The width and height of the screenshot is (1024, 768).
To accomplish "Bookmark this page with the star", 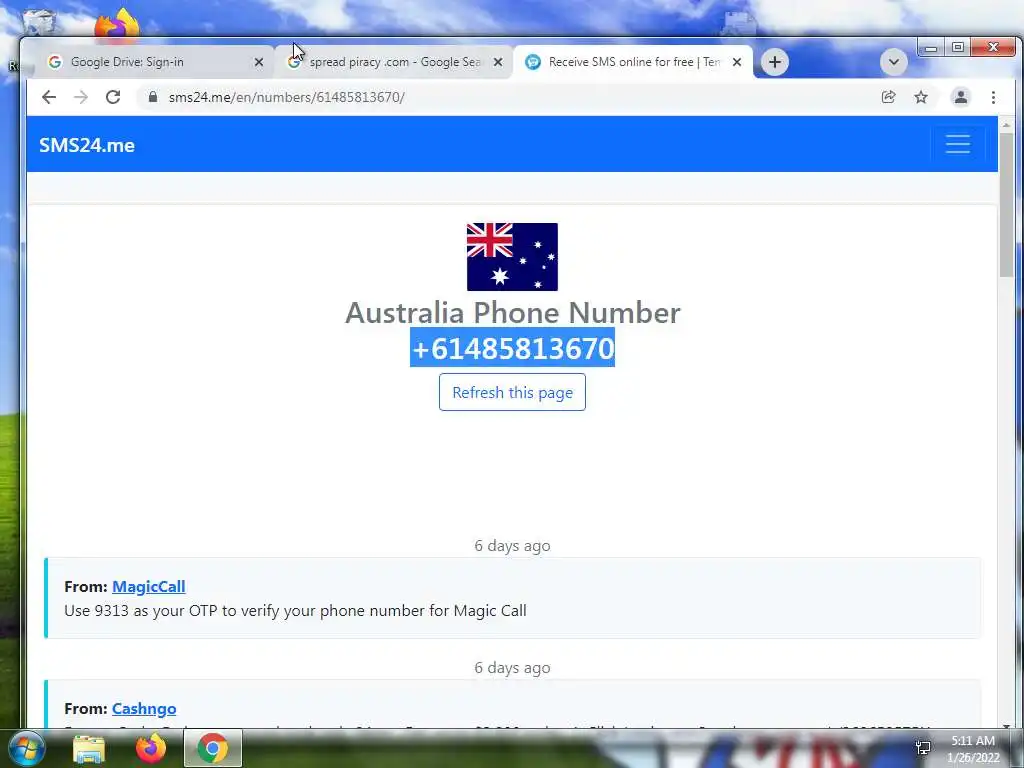I will click(x=921, y=97).
